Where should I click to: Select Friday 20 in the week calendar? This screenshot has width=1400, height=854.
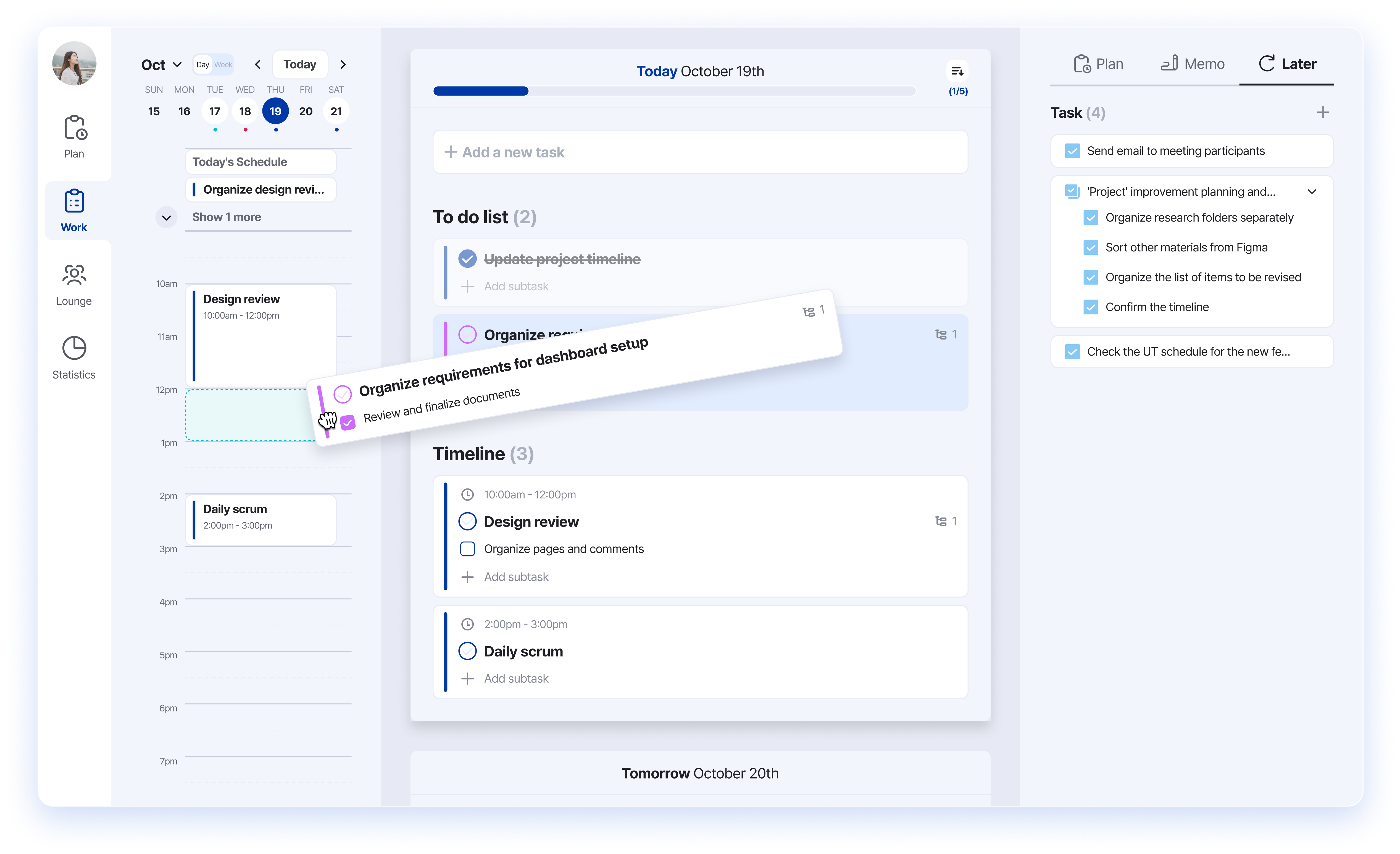pos(306,111)
